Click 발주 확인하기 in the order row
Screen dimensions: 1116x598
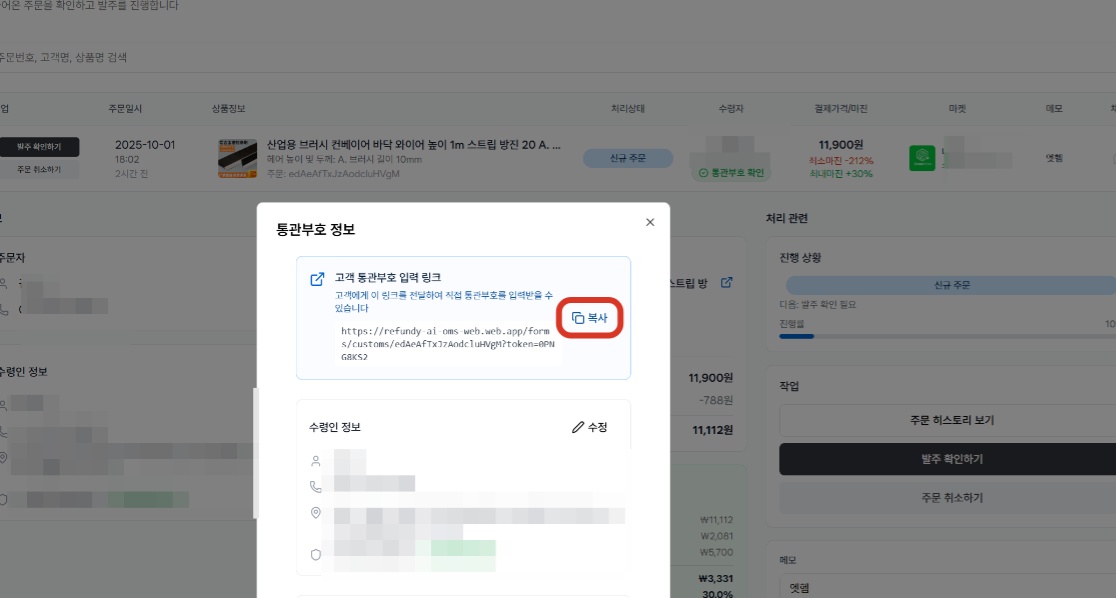tap(39, 147)
